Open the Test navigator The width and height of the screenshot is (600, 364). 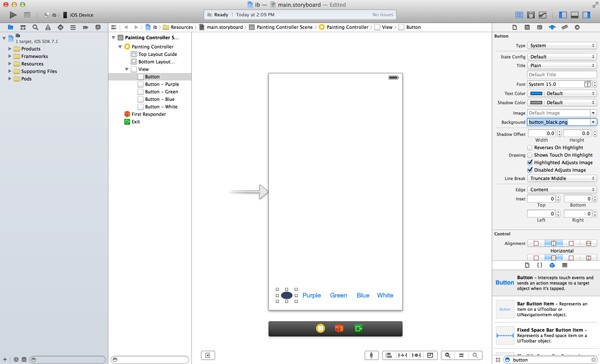coord(60,28)
